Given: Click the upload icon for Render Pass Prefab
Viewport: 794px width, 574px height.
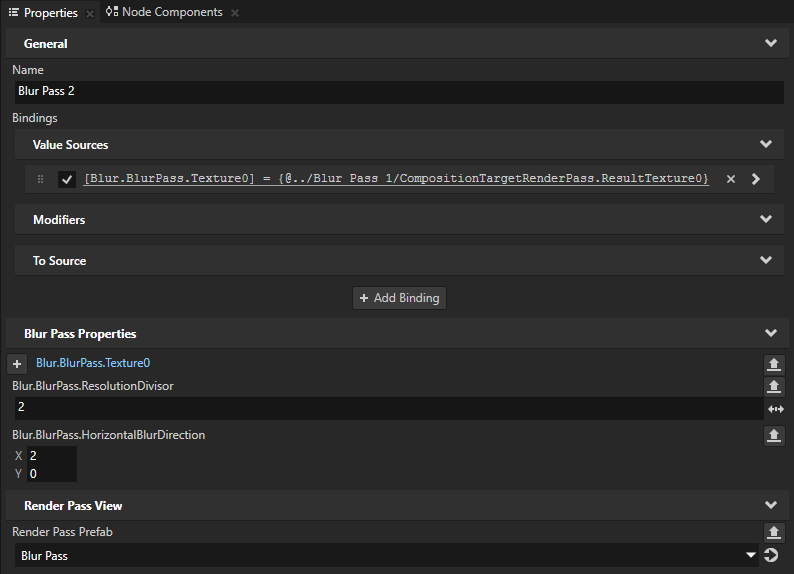Looking at the screenshot, I should [x=774, y=532].
